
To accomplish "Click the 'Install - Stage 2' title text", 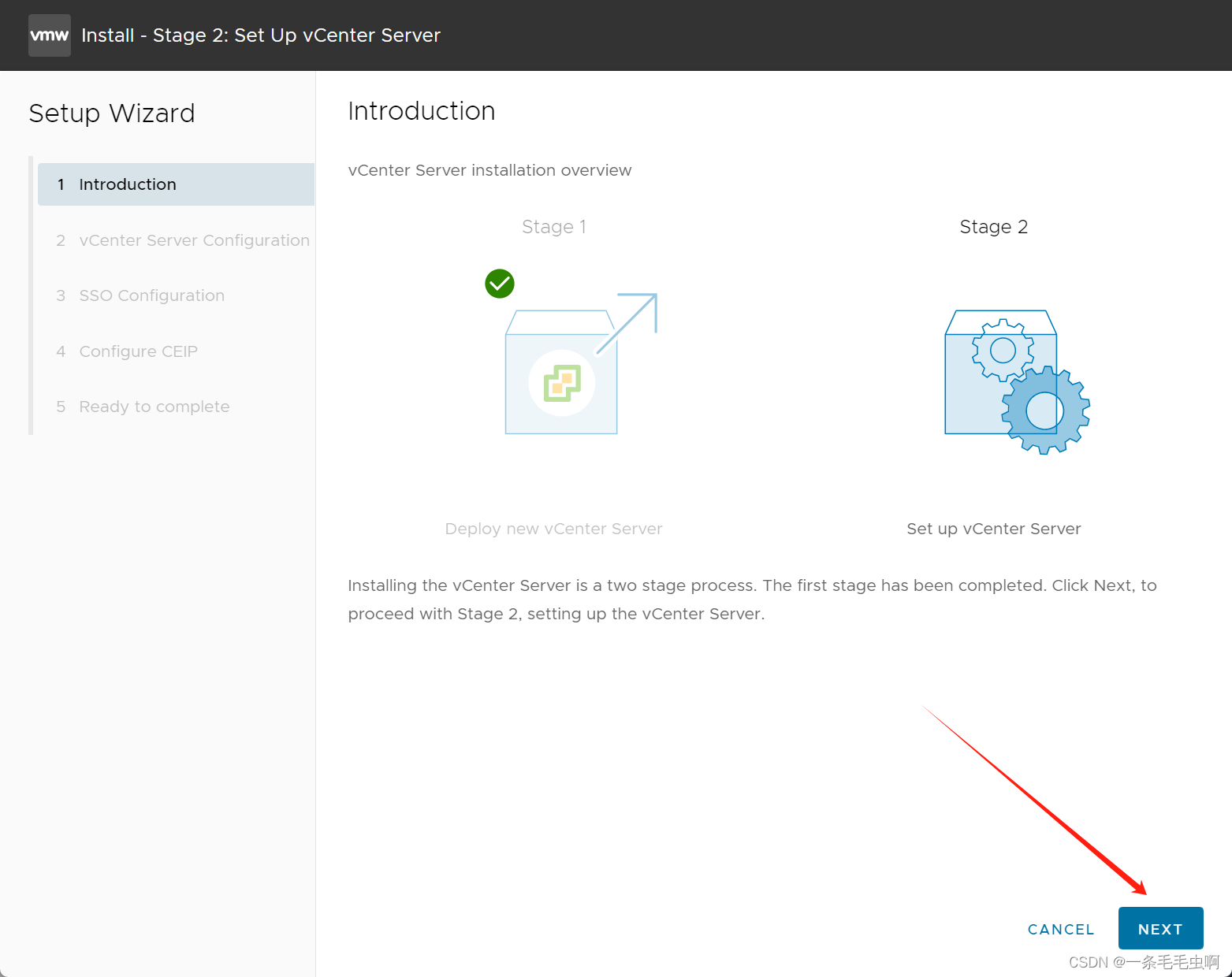I will (261, 35).
